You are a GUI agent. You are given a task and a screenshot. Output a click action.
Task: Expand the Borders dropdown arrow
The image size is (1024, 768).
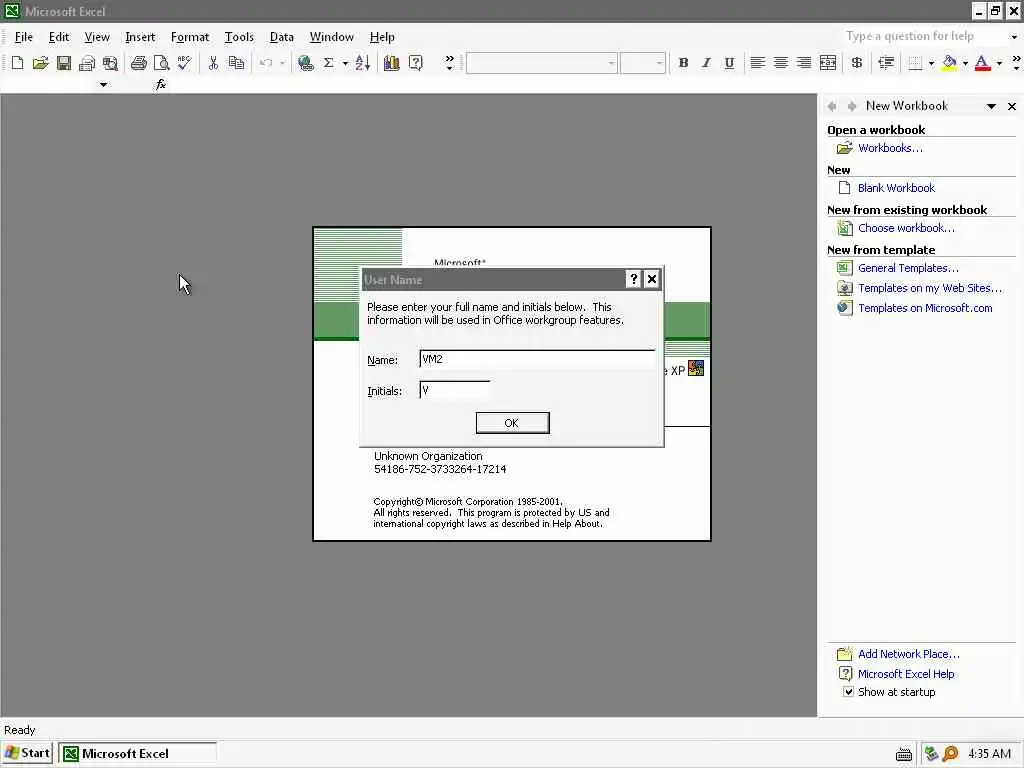coord(931,63)
